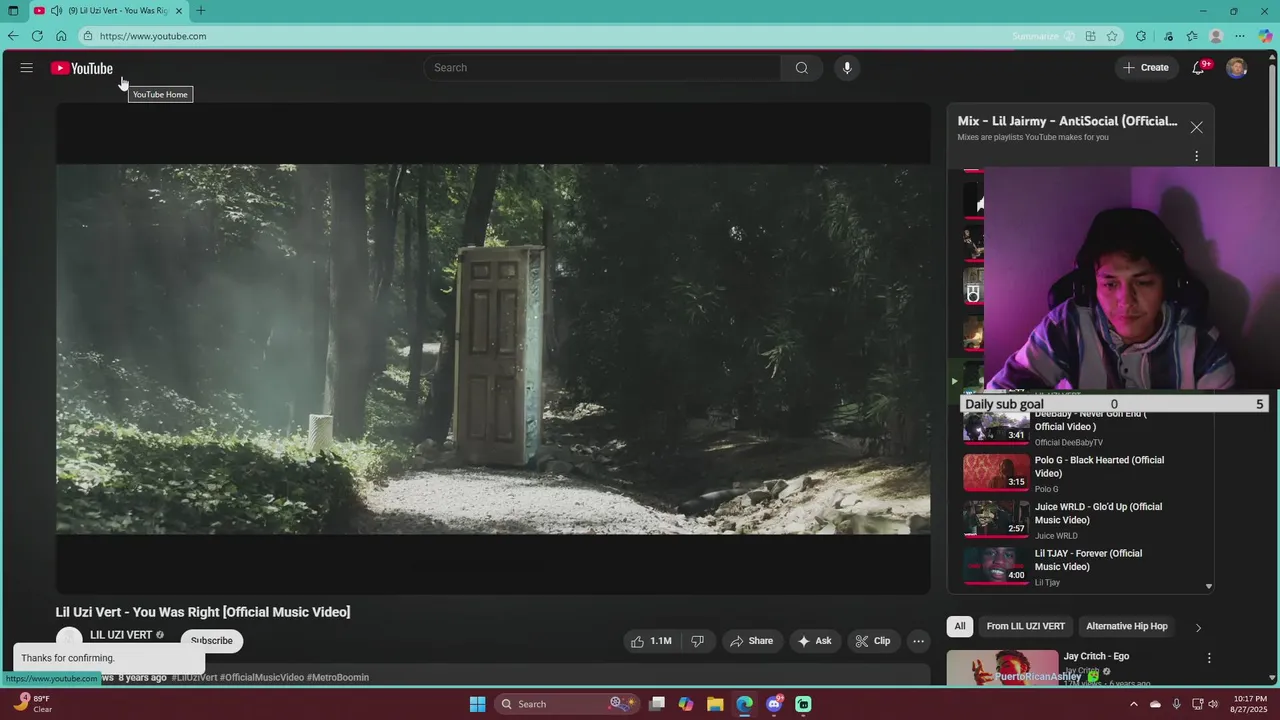Open the Copilot sidebar icon
The width and height of the screenshot is (1280, 720).
pos(1265,36)
